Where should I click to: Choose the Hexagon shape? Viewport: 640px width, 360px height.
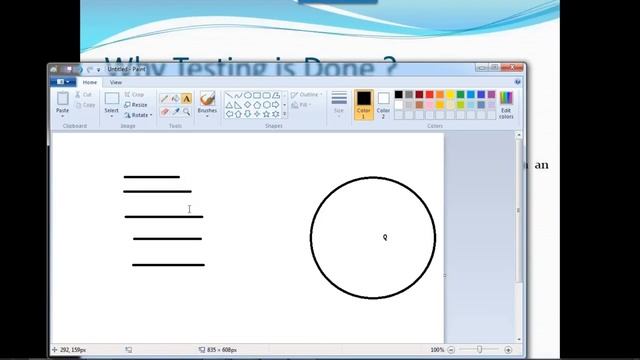coord(267,105)
